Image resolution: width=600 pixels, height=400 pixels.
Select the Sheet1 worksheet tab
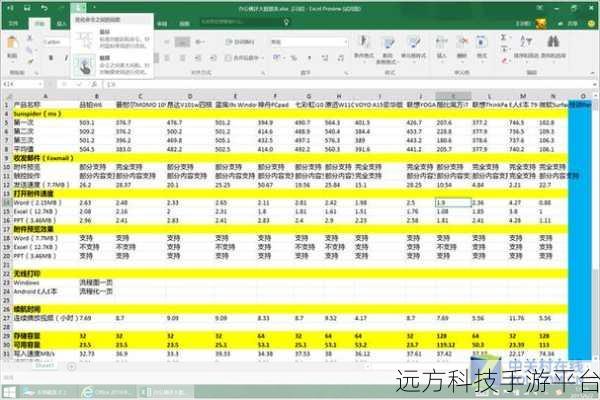point(44,366)
